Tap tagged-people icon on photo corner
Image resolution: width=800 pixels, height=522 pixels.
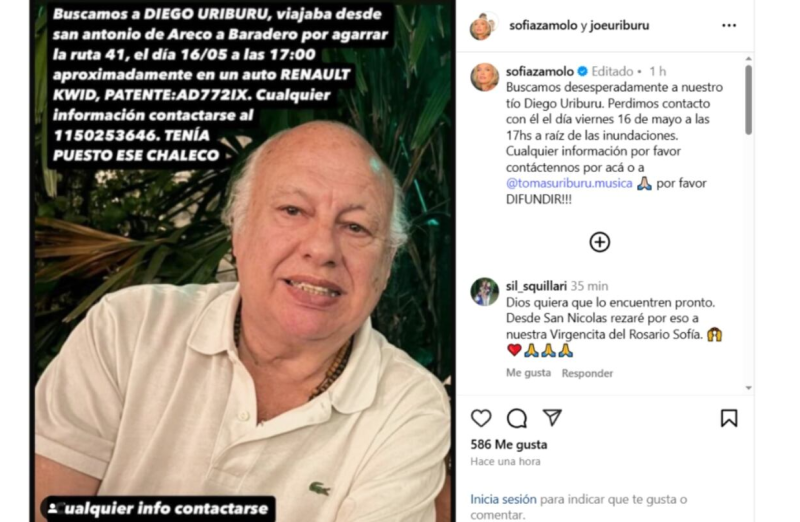tap(53, 508)
